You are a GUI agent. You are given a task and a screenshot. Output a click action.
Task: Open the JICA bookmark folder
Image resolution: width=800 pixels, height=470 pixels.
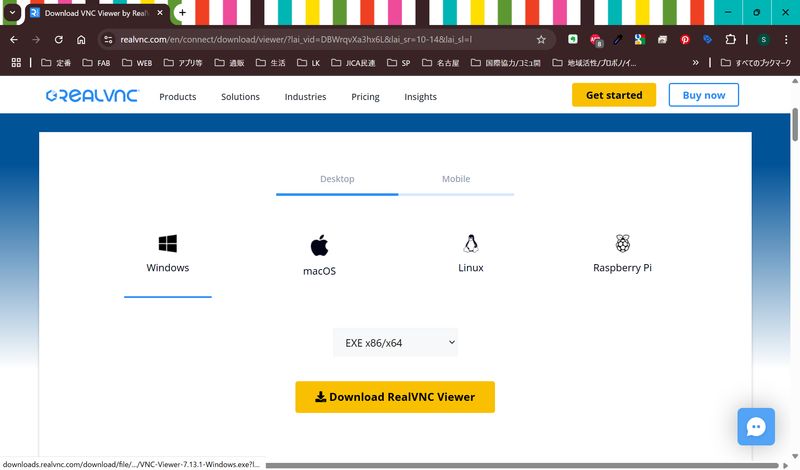coord(353,63)
